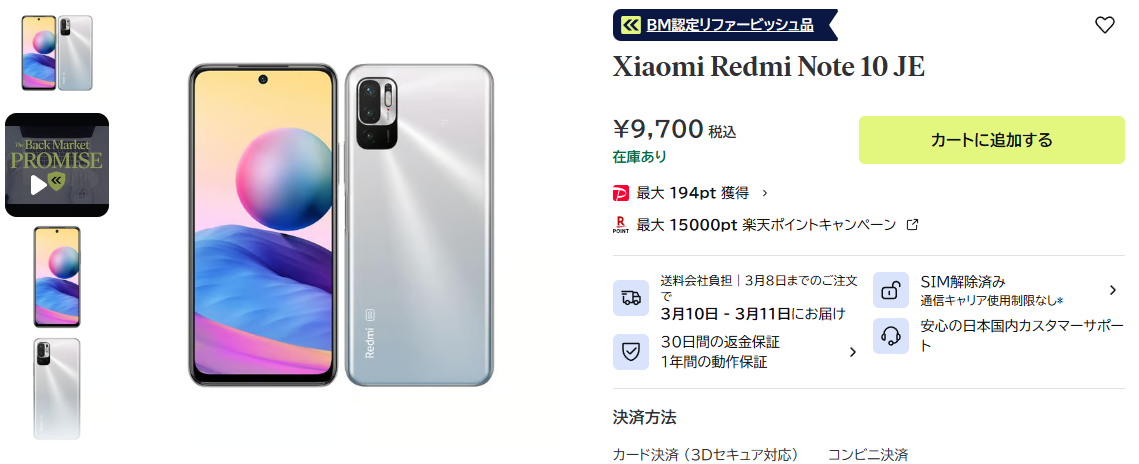Click the shield warranty icon

pos(631,352)
